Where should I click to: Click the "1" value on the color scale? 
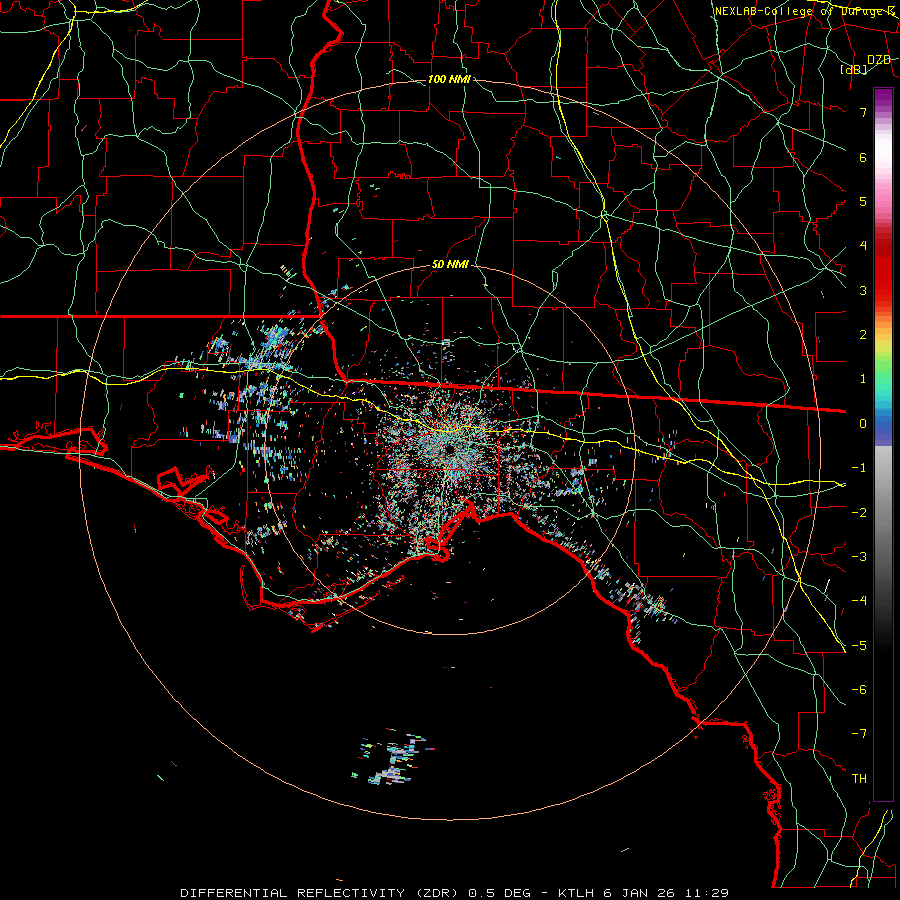click(x=863, y=379)
